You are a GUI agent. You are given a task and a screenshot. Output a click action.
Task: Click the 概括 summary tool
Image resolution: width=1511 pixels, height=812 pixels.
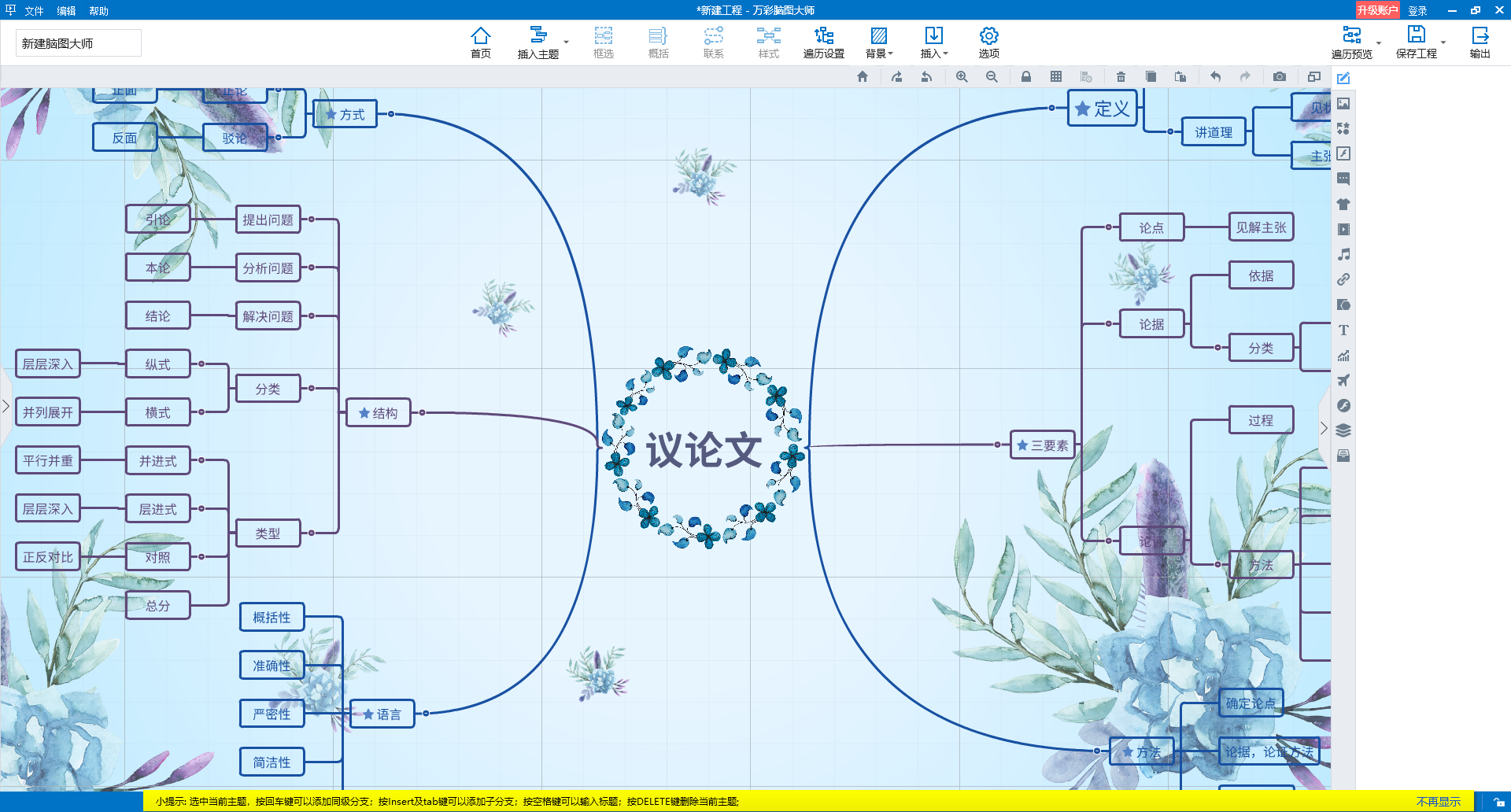659,42
